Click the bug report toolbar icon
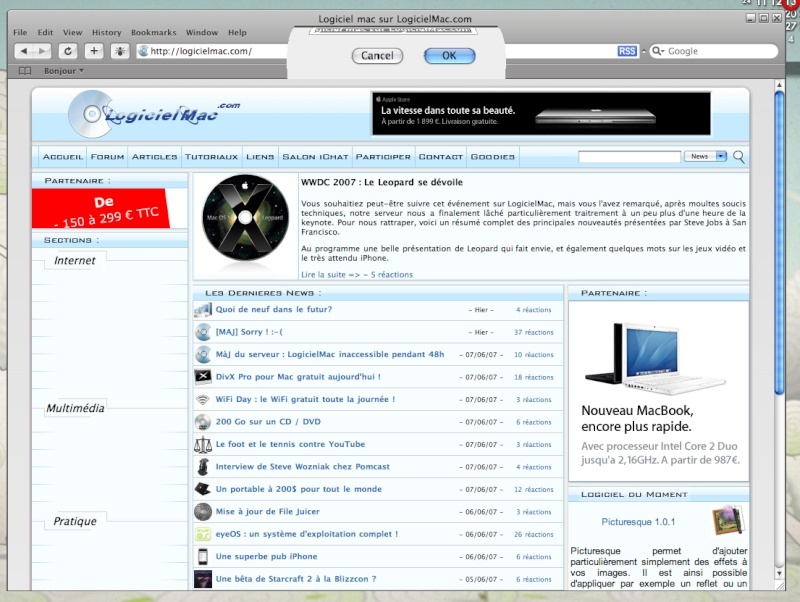Viewport: 800px width, 602px height. tap(120, 51)
